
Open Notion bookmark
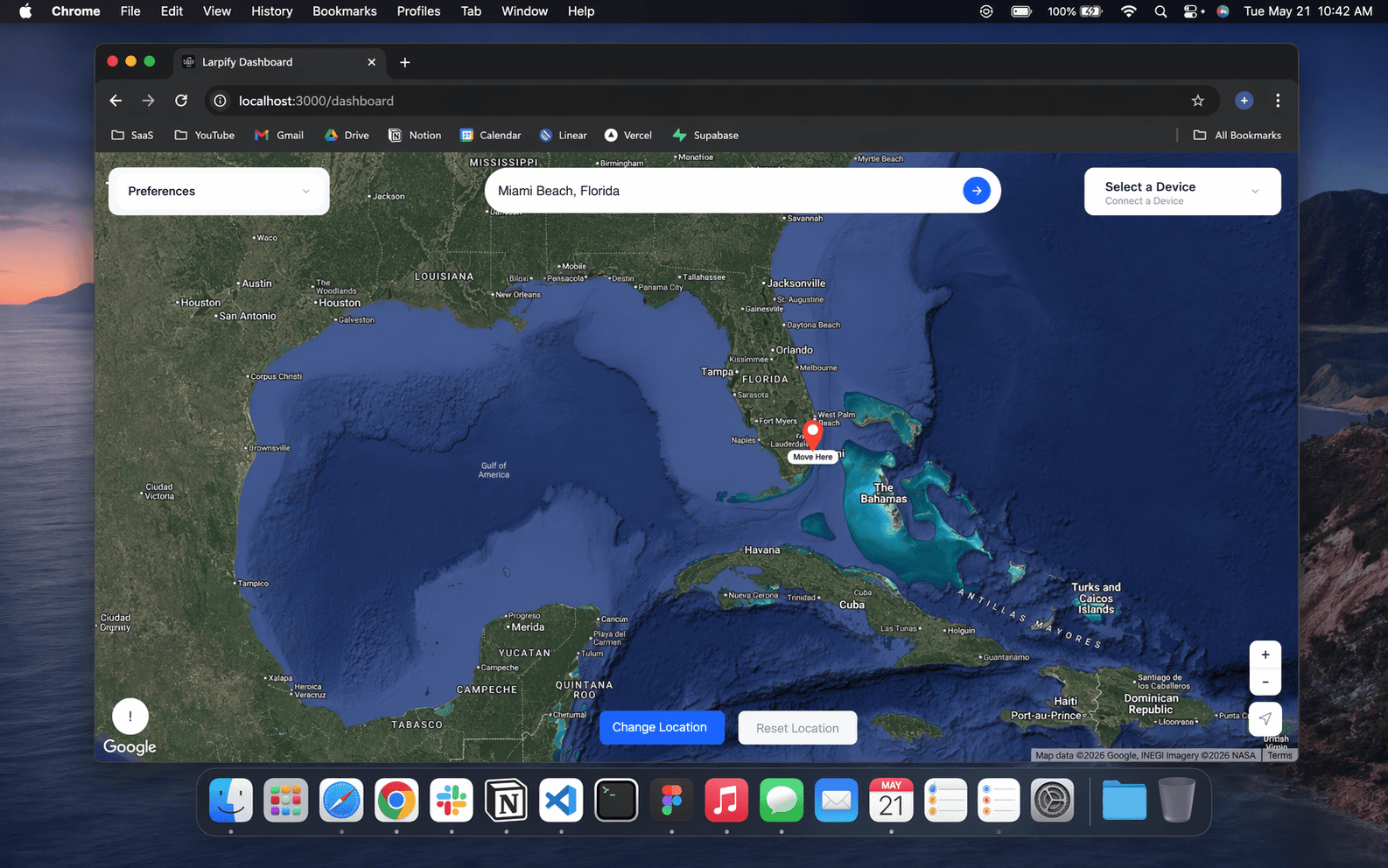click(x=415, y=136)
